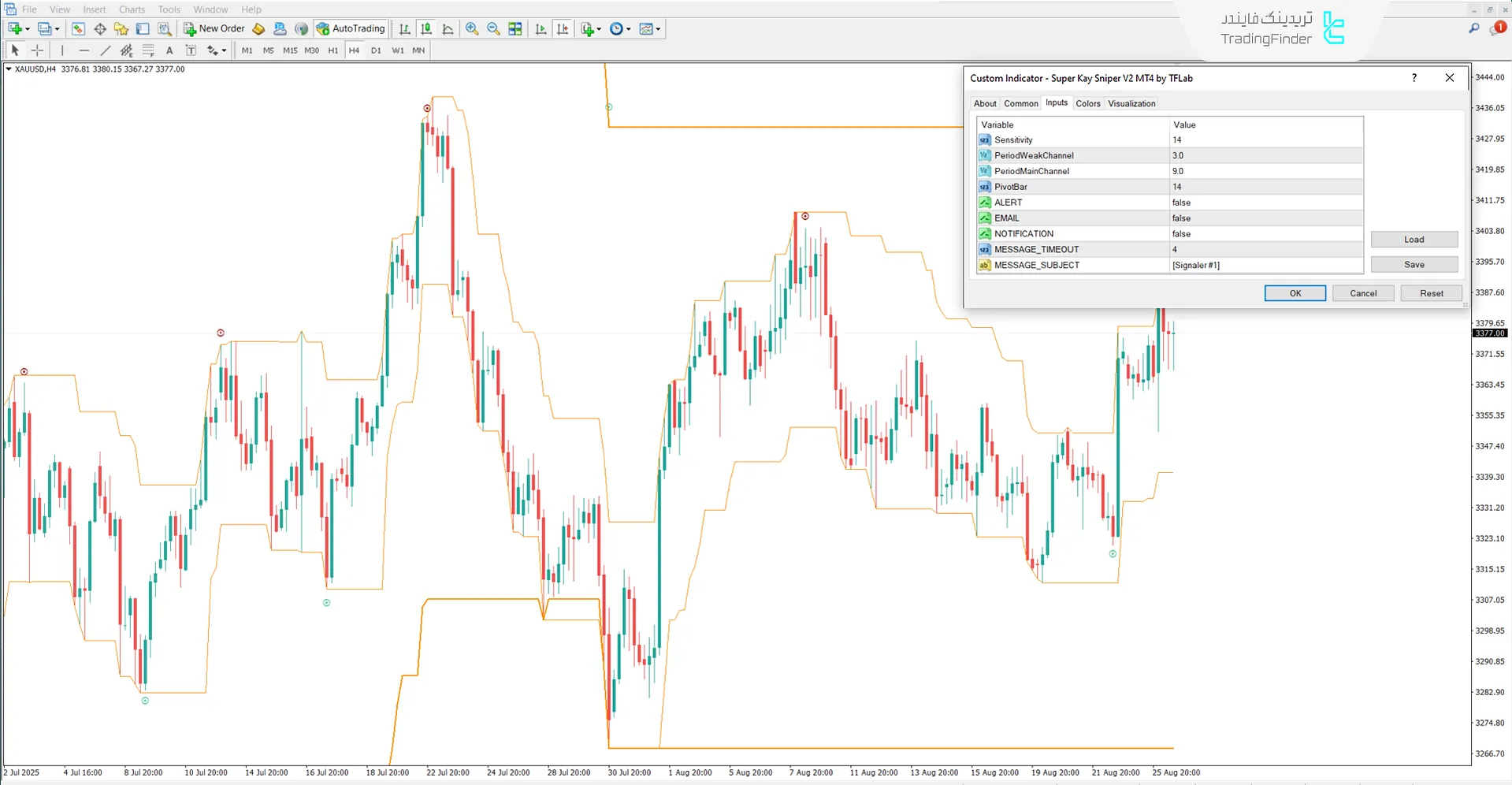Click the OK button in dialog
This screenshot has width=1512, height=785.
(x=1295, y=293)
